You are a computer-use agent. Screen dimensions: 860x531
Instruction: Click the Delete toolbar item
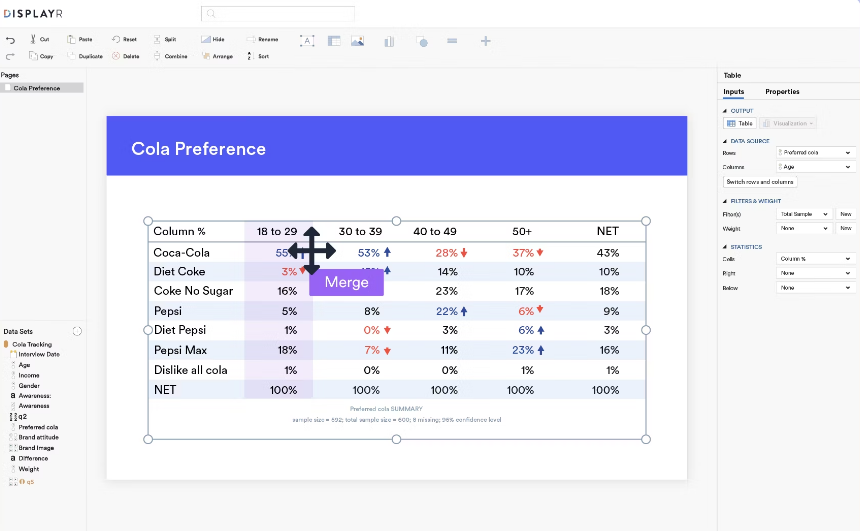click(x=126, y=56)
